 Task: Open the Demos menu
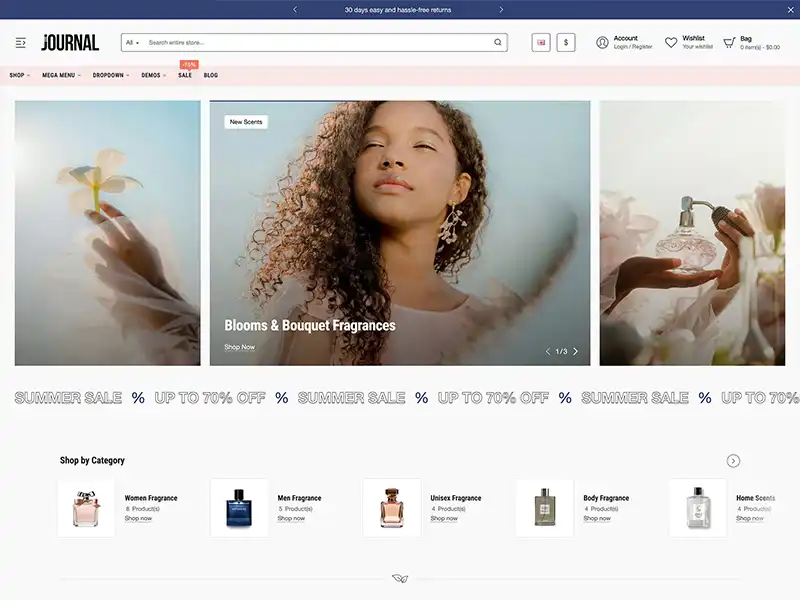[x=153, y=75]
